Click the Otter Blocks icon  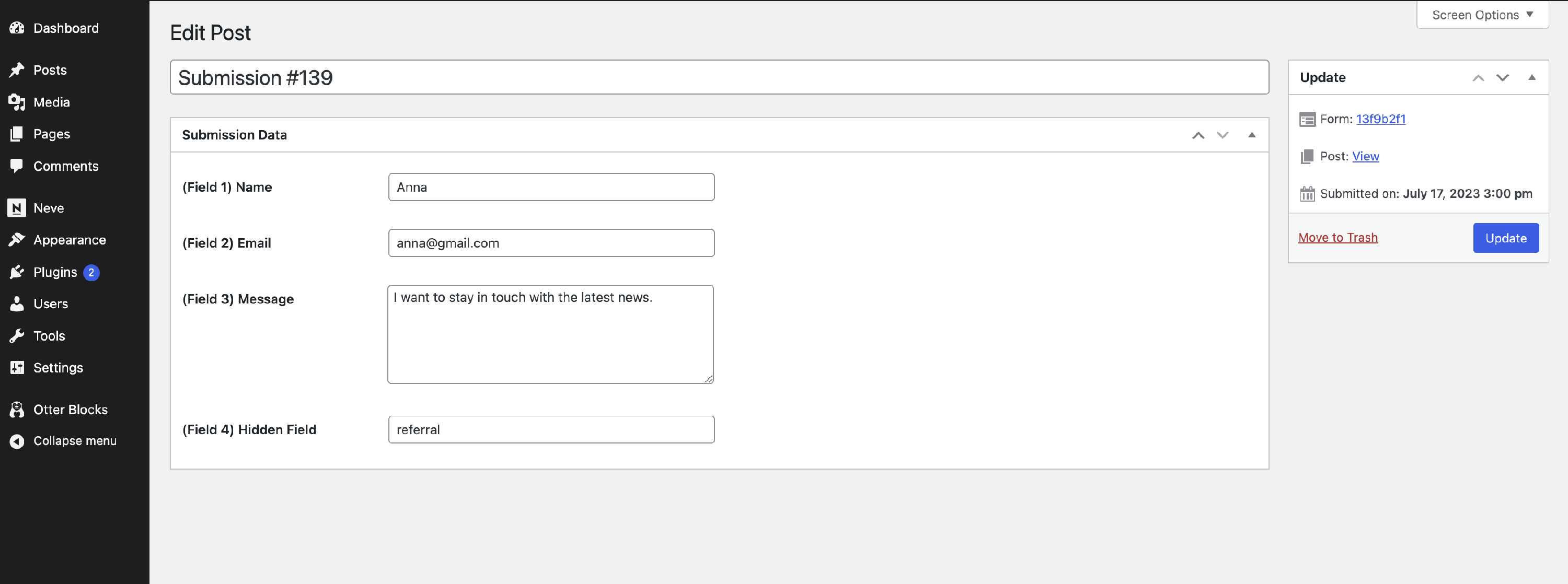(x=17, y=410)
